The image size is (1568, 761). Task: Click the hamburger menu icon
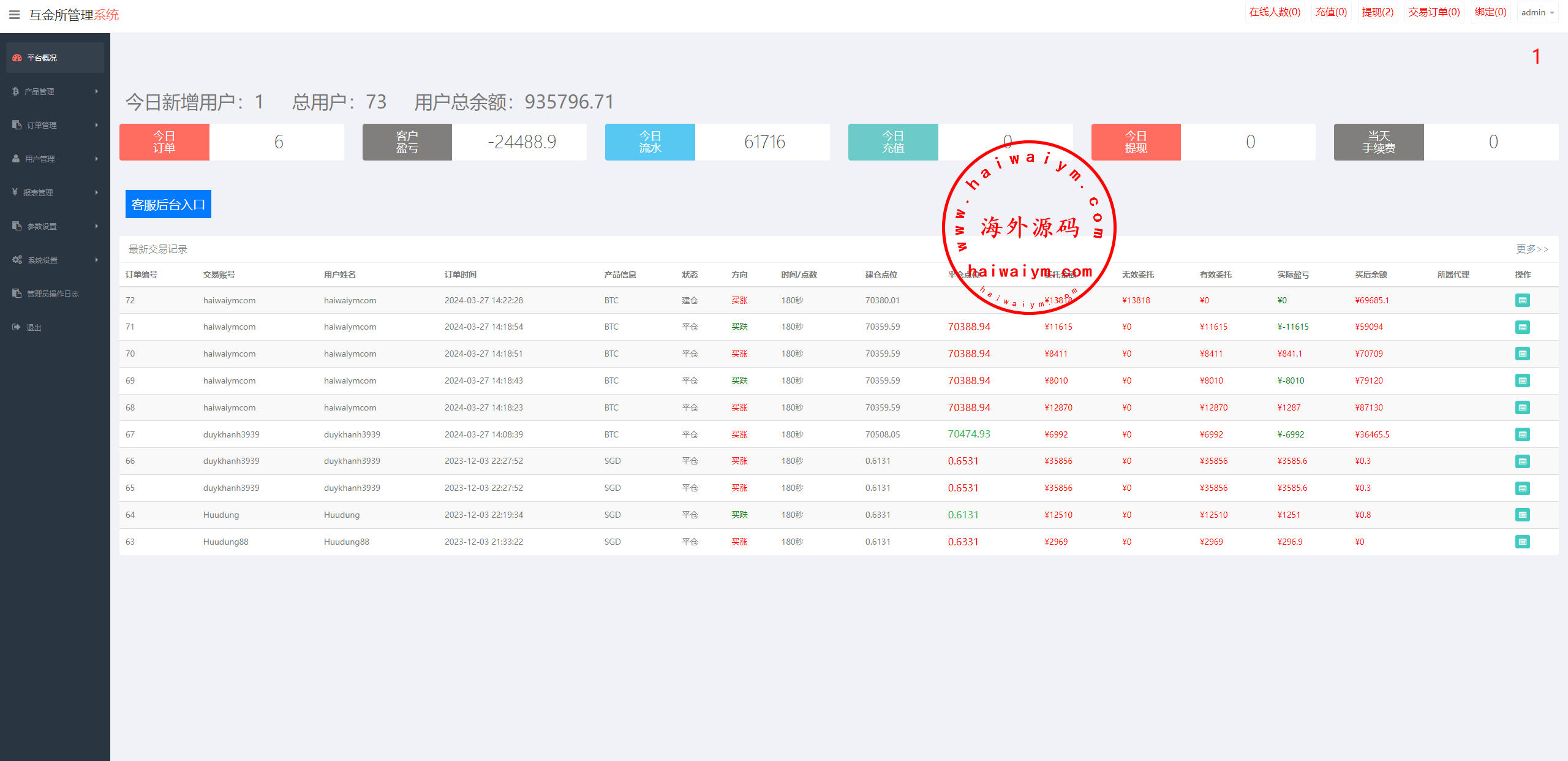14,14
